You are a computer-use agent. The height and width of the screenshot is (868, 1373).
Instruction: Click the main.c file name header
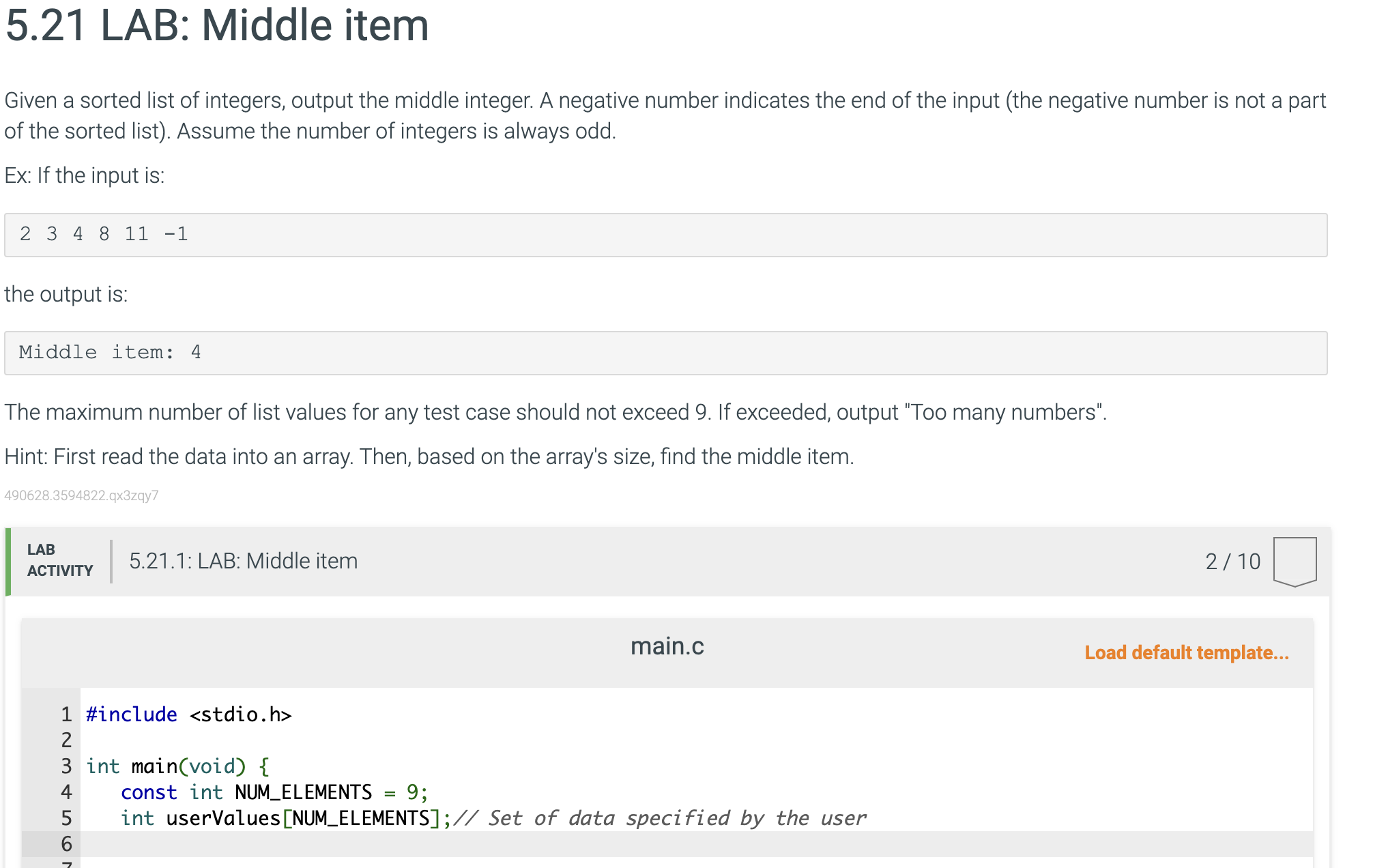click(667, 646)
